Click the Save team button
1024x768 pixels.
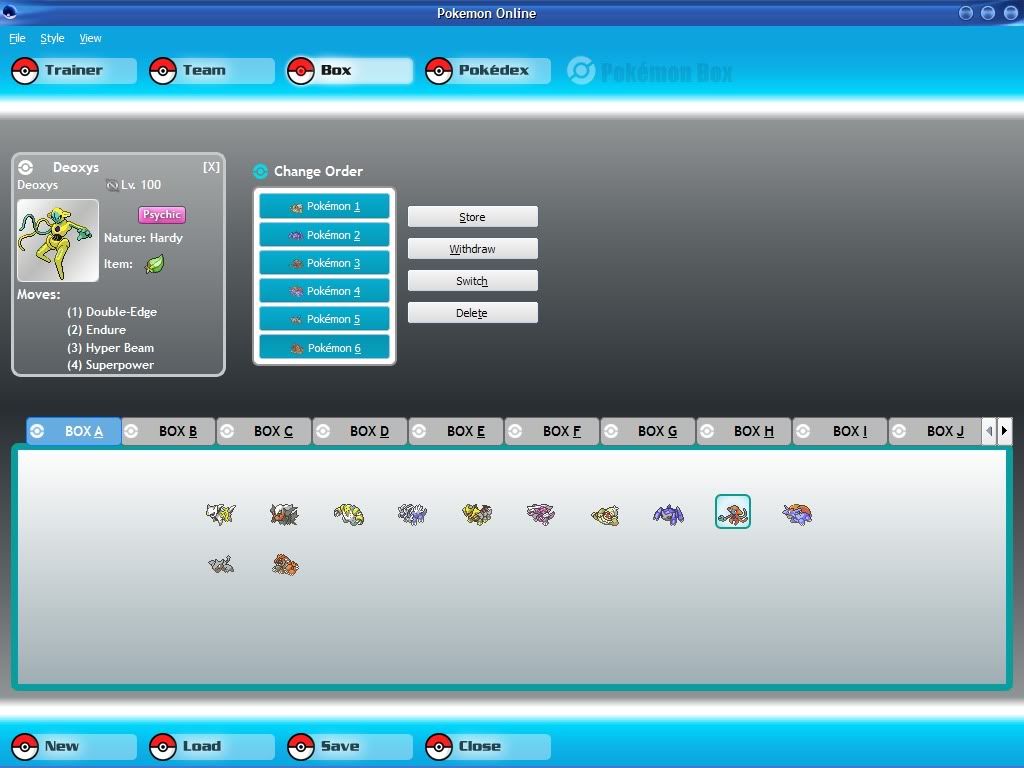click(350, 746)
